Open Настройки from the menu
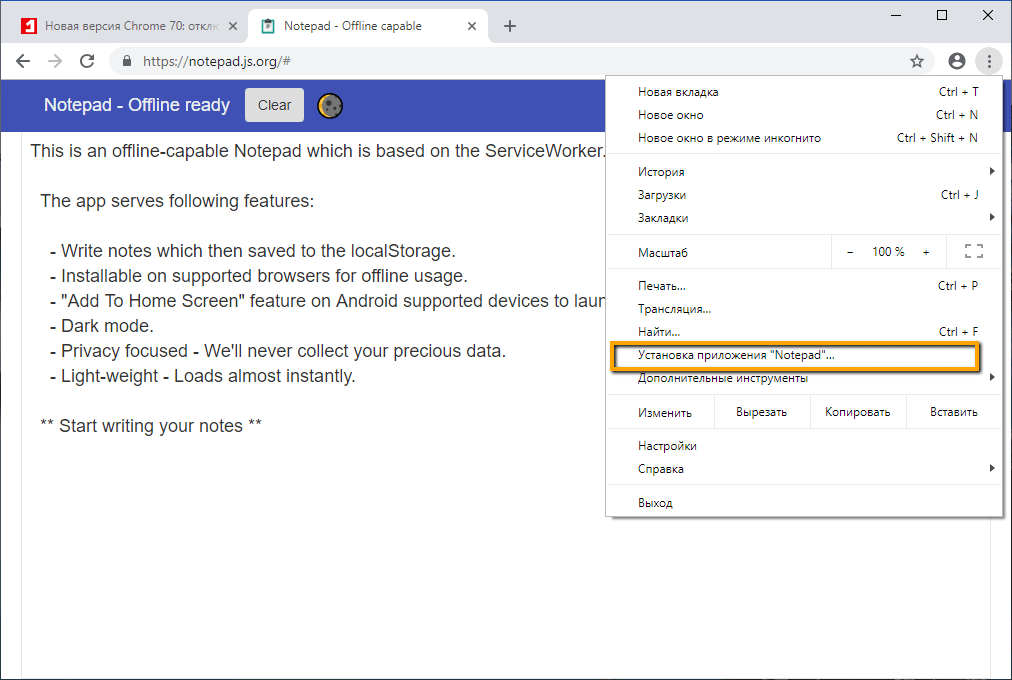Screen dimensions: 1012x680 coord(804,446)
